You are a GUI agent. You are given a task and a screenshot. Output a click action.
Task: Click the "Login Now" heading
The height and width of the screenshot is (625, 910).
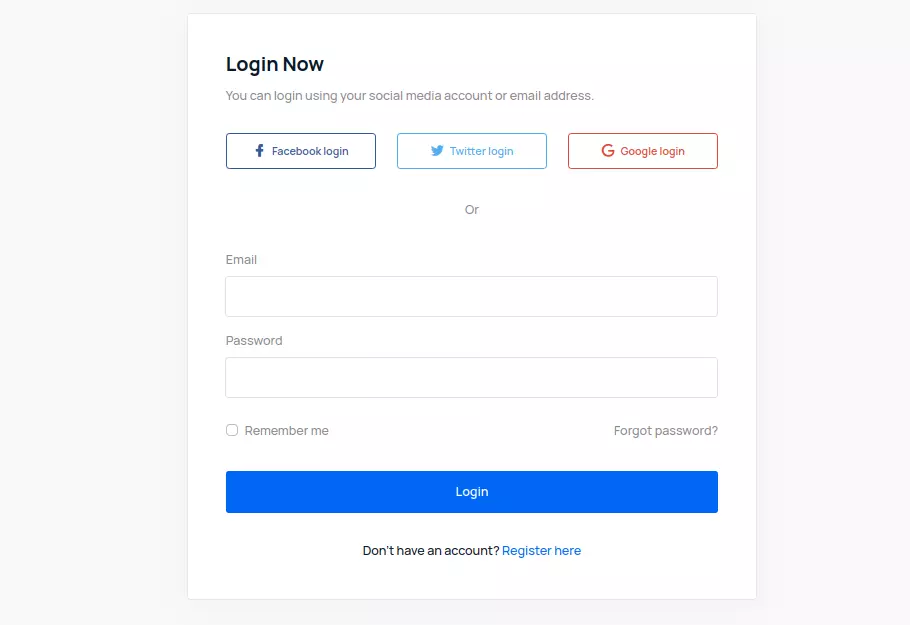[275, 65]
